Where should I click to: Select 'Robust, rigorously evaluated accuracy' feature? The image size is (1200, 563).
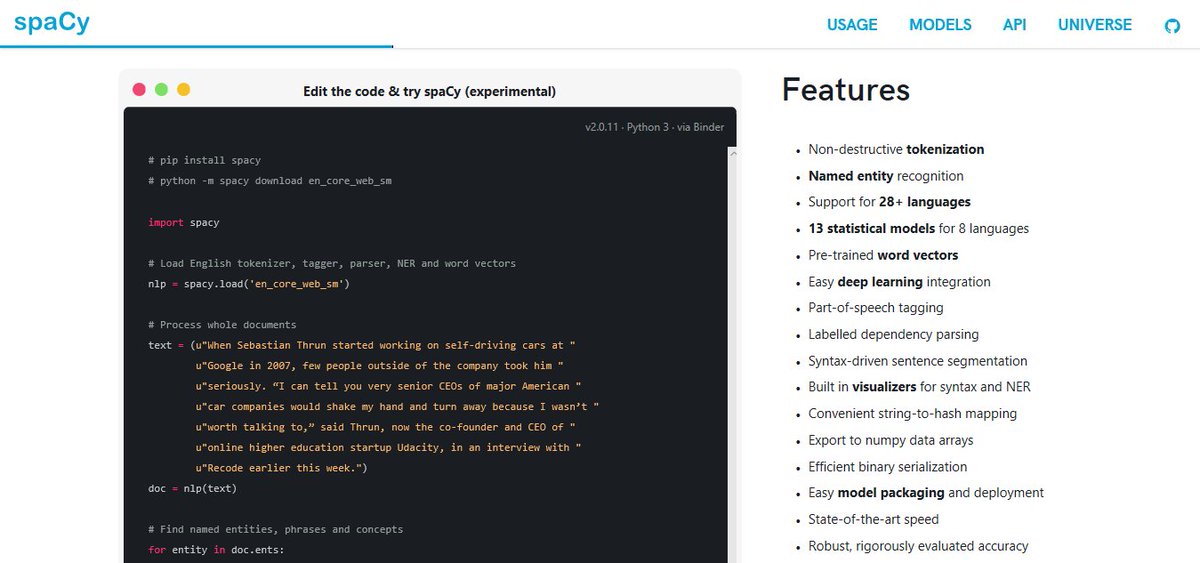coord(918,546)
